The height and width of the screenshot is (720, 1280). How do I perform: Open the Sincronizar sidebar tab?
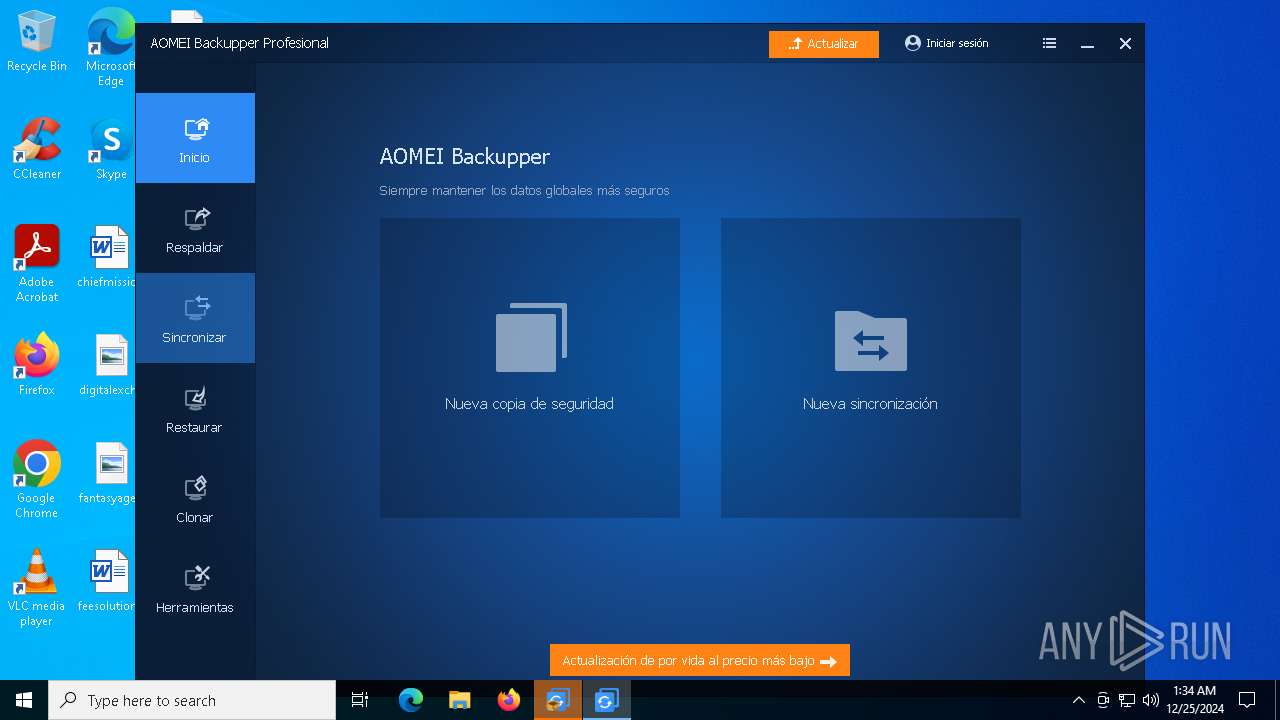tap(195, 318)
